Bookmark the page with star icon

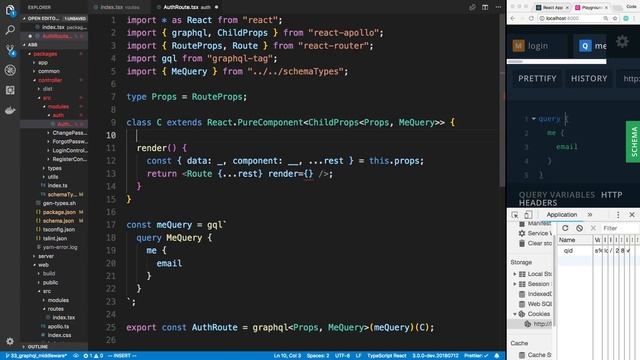click(615, 18)
